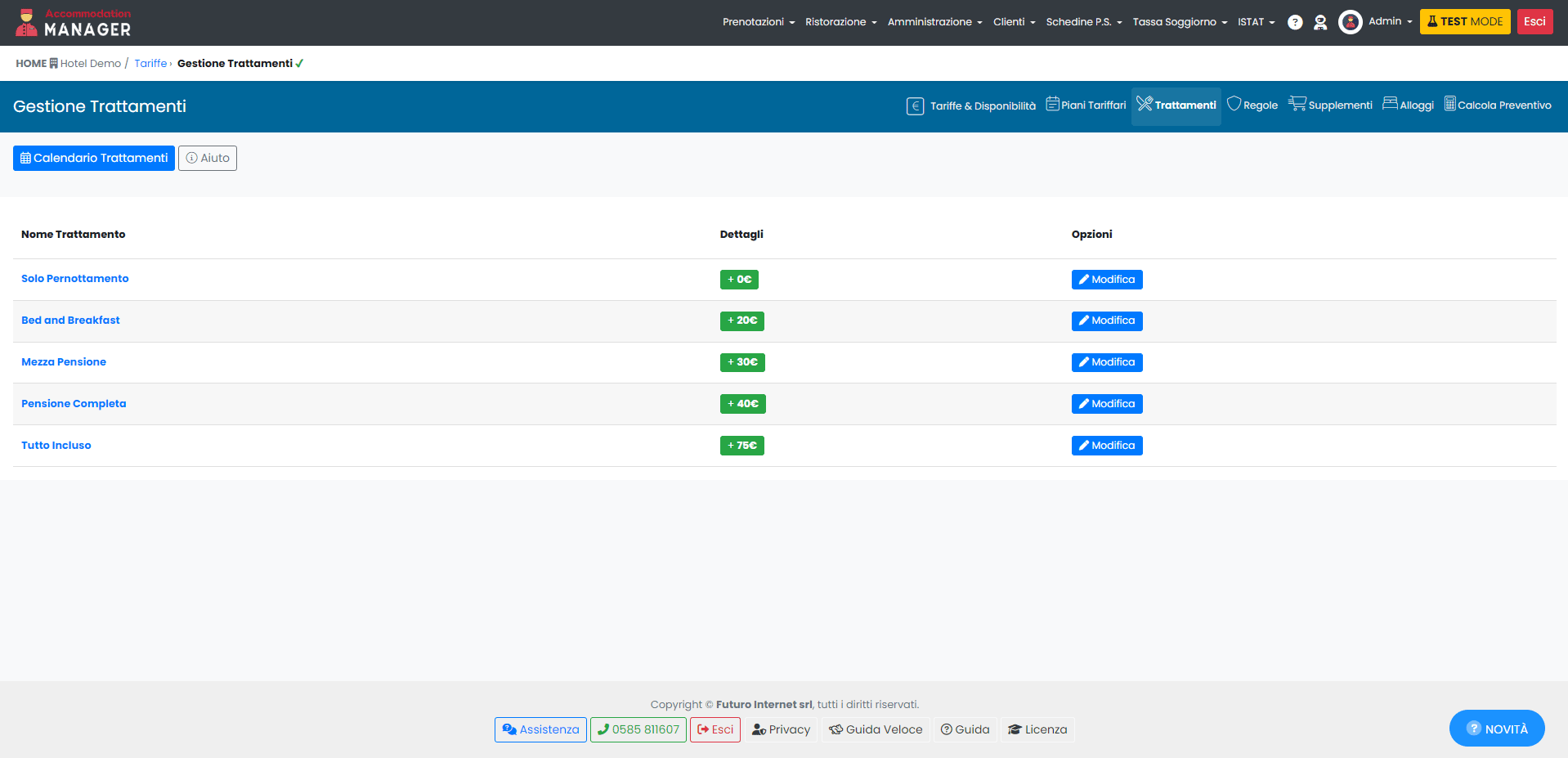Click Modifica for Mezza Pensione

pyautogui.click(x=1106, y=362)
